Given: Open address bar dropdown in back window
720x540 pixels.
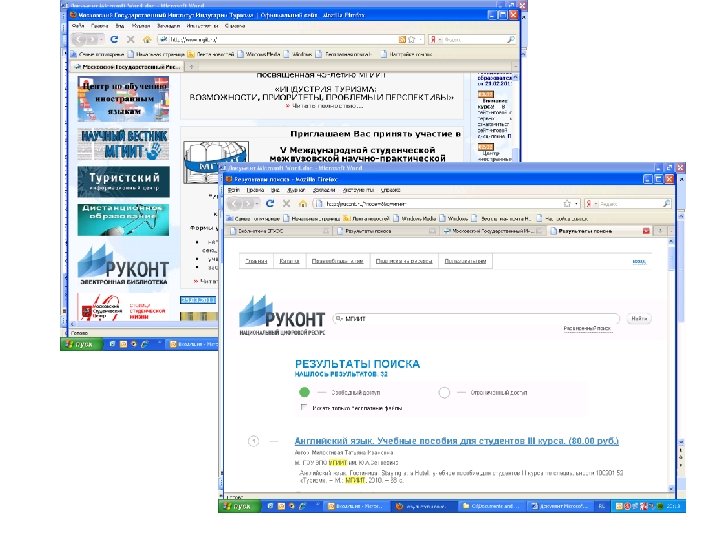Looking at the screenshot, I should 421,39.
